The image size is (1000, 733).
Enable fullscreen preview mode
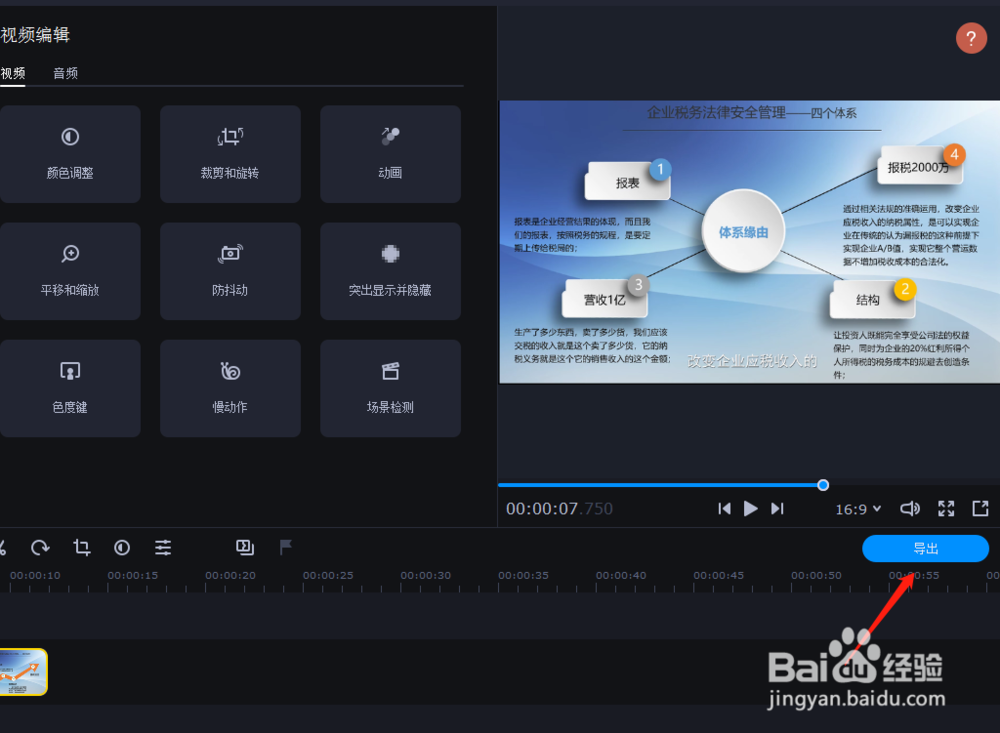point(945,508)
